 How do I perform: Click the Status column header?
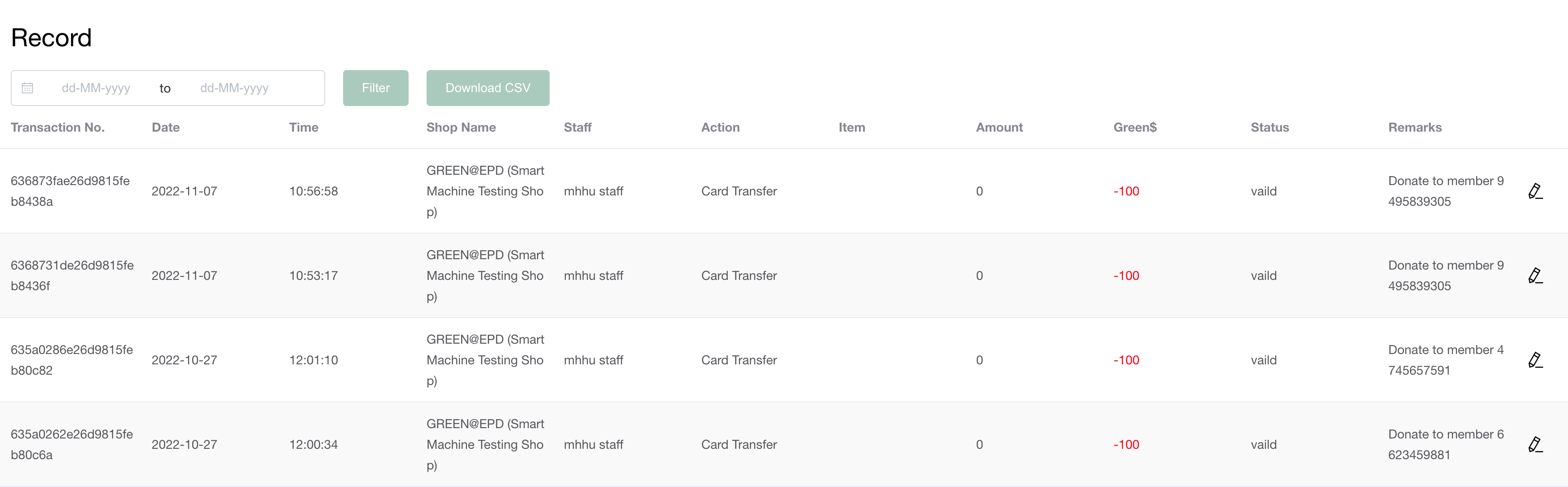[1270, 127]
